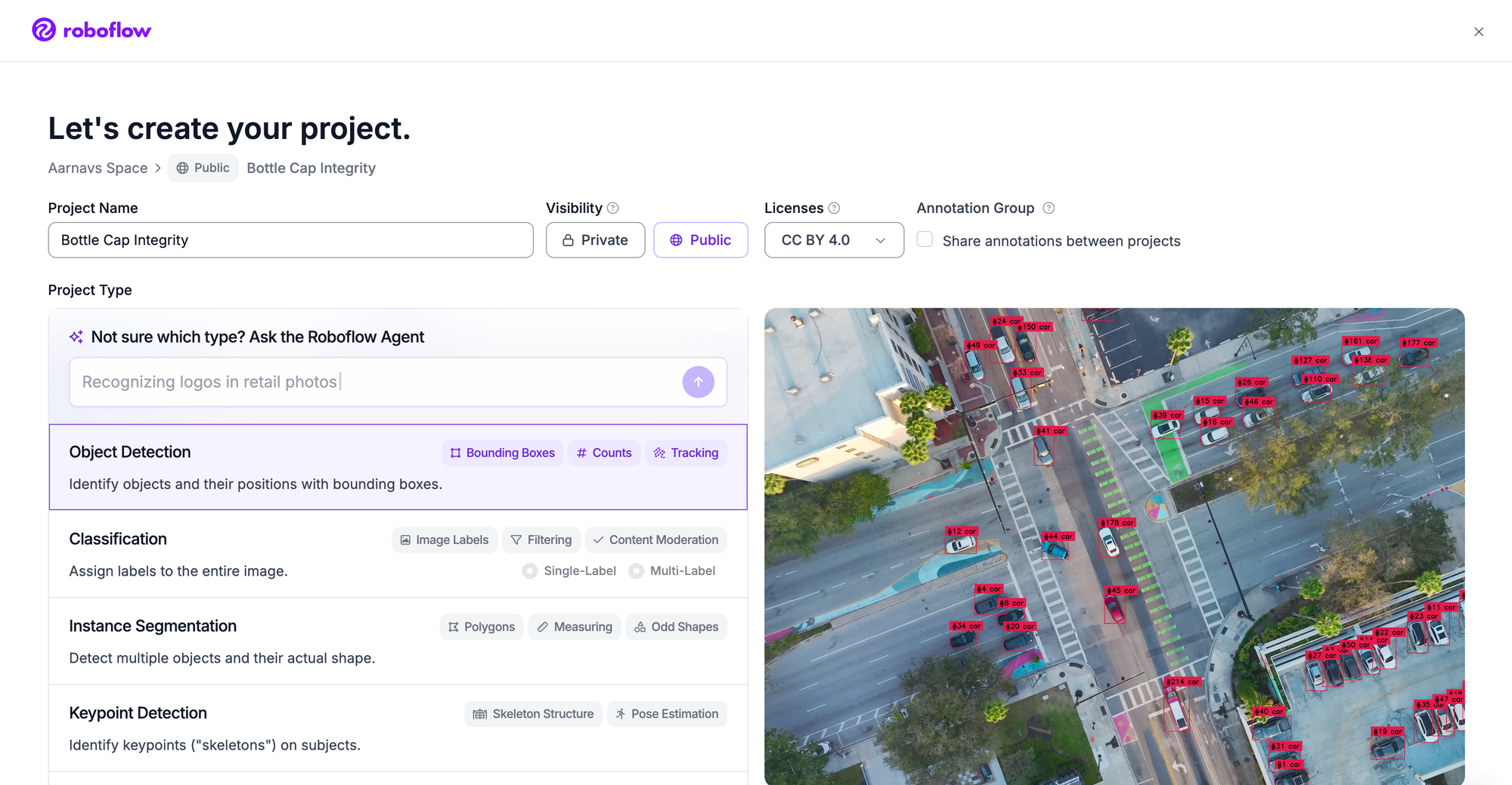This screenshot has height=785, width=1512.
Task: Set visibility to Private
Action: point(596,240)
